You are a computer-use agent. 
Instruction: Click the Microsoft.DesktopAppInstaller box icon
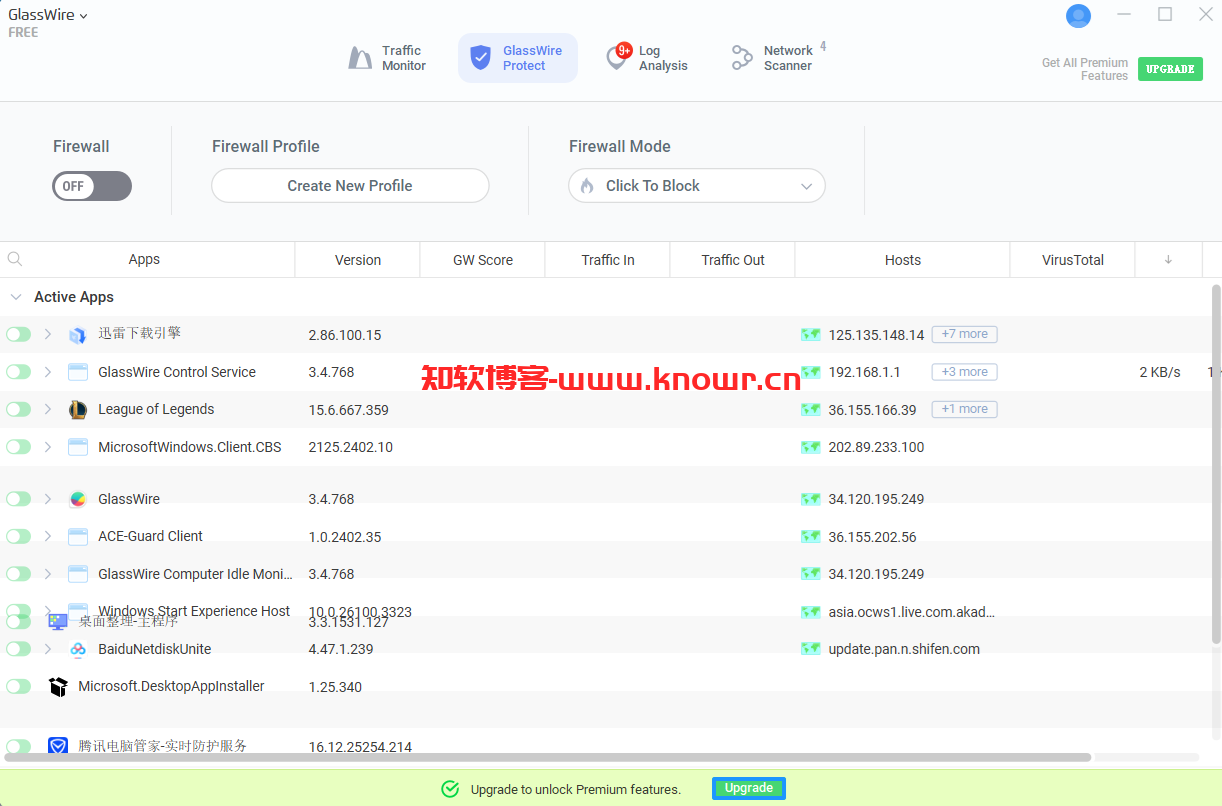pyautogui.click(x=58, y=687)
